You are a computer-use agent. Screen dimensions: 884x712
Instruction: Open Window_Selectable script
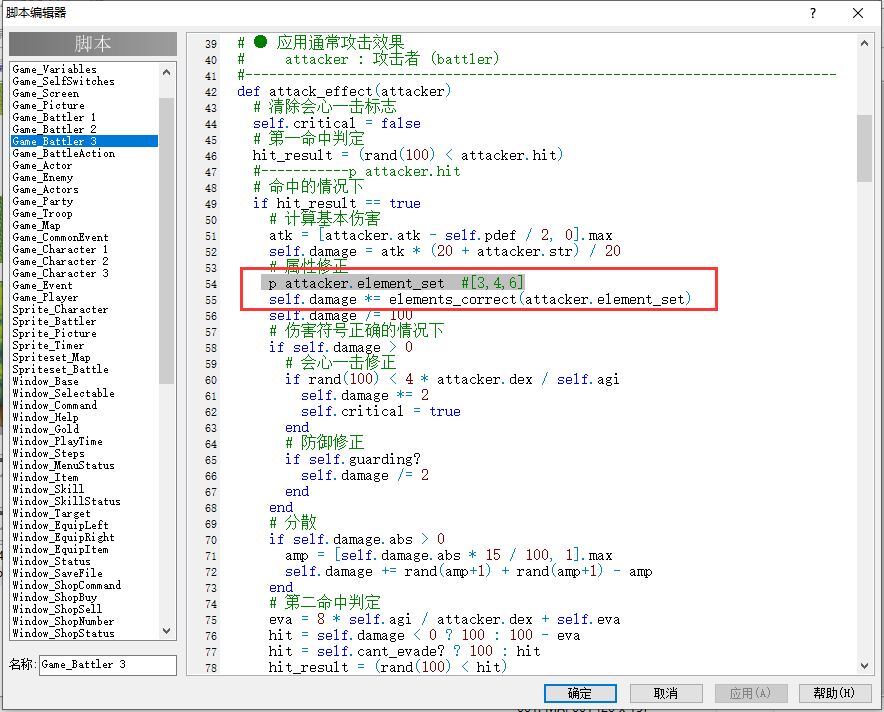pyautogui.click(x=63, y=393)
